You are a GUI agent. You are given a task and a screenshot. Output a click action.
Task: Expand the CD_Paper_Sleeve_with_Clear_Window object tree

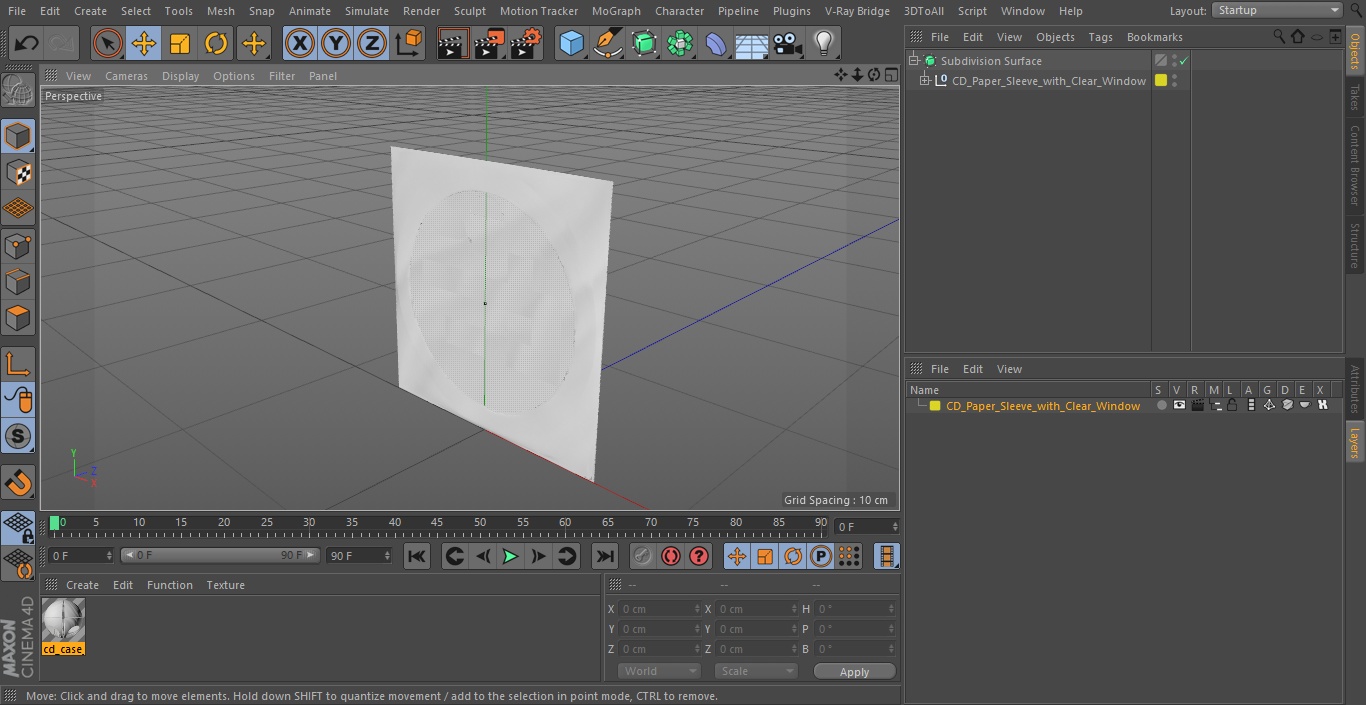[925, 81]
